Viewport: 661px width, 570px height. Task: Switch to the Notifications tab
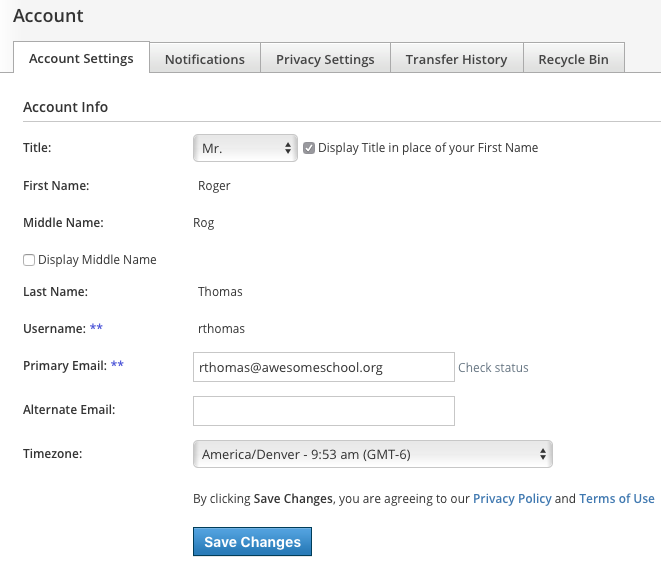pyautogui.click(x=205, y=59)
